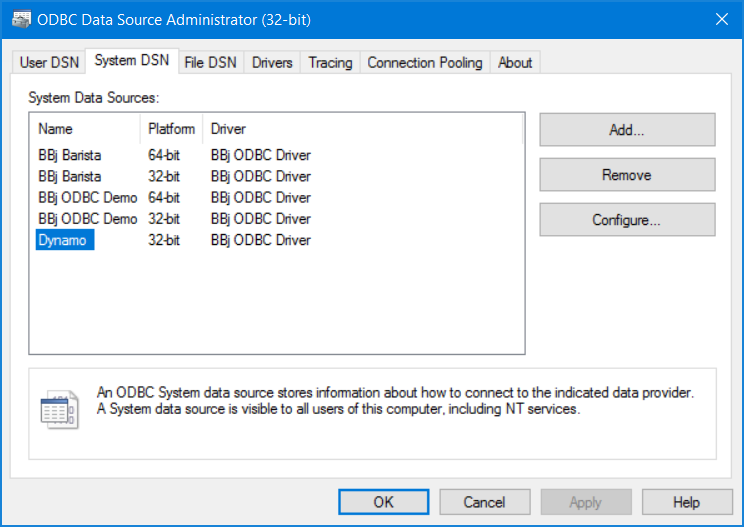Click the ODBC Administrator title bar icon
Viewport: 744px width, 527px height.
click(21, 19)
